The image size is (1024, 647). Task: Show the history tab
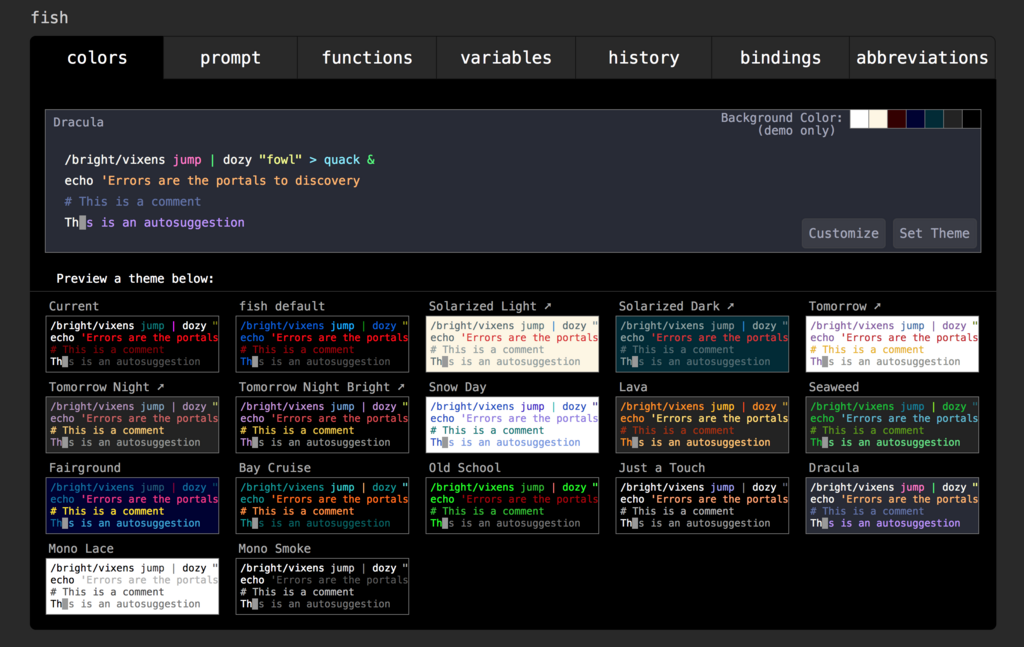[x=643, y=58]
